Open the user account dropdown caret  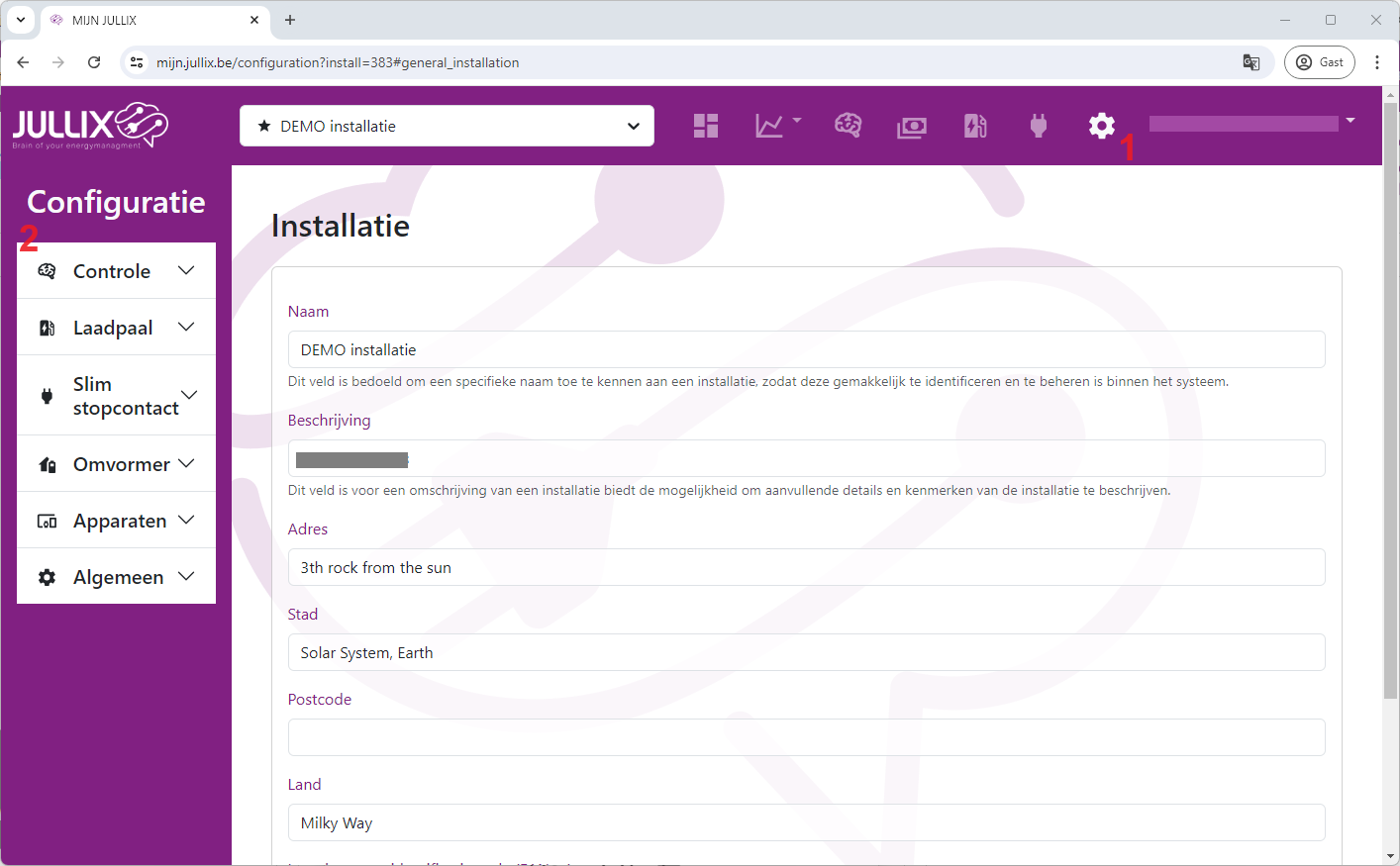(x=1350, y=121)
